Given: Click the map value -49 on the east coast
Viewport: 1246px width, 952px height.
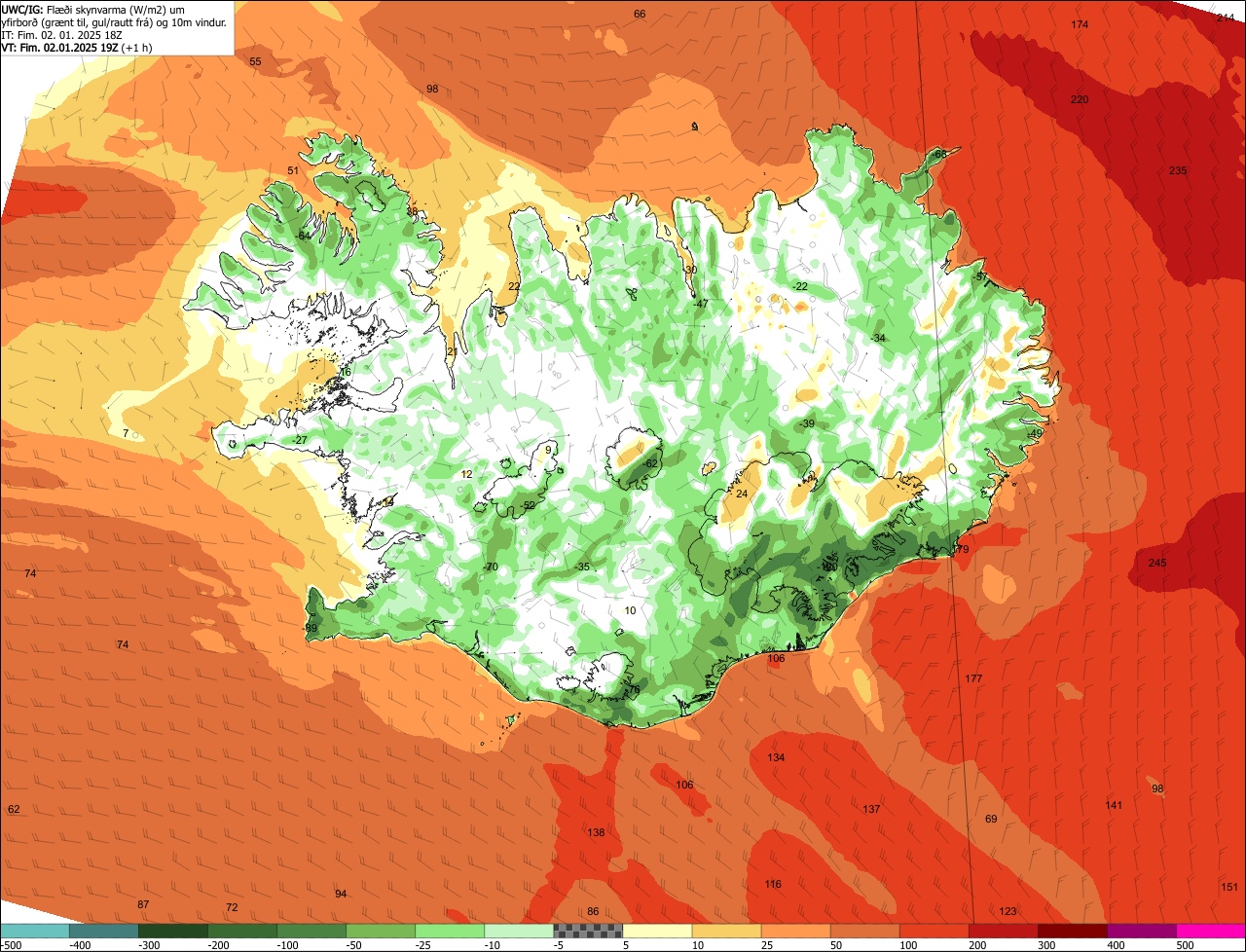Looking at the screenshot, I should point(1035,433).
